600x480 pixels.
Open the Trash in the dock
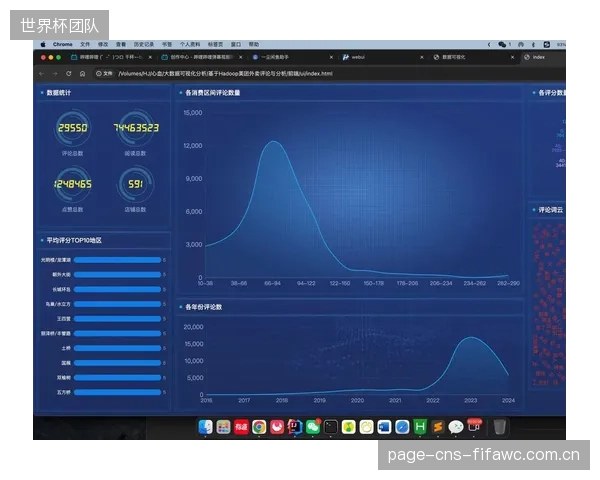[x=499, y=427]
